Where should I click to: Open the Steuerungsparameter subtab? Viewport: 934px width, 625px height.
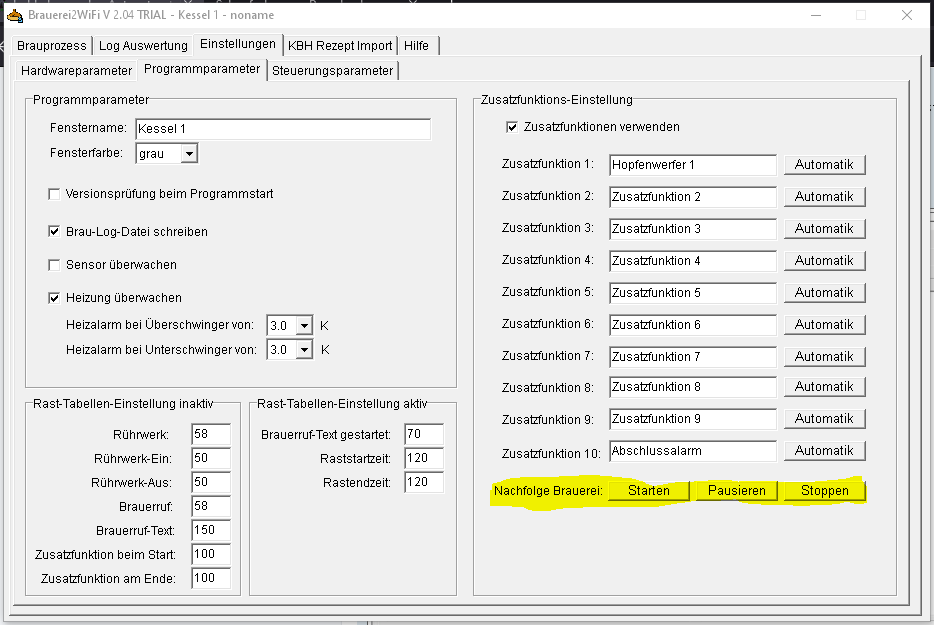(x=332, y=70)
